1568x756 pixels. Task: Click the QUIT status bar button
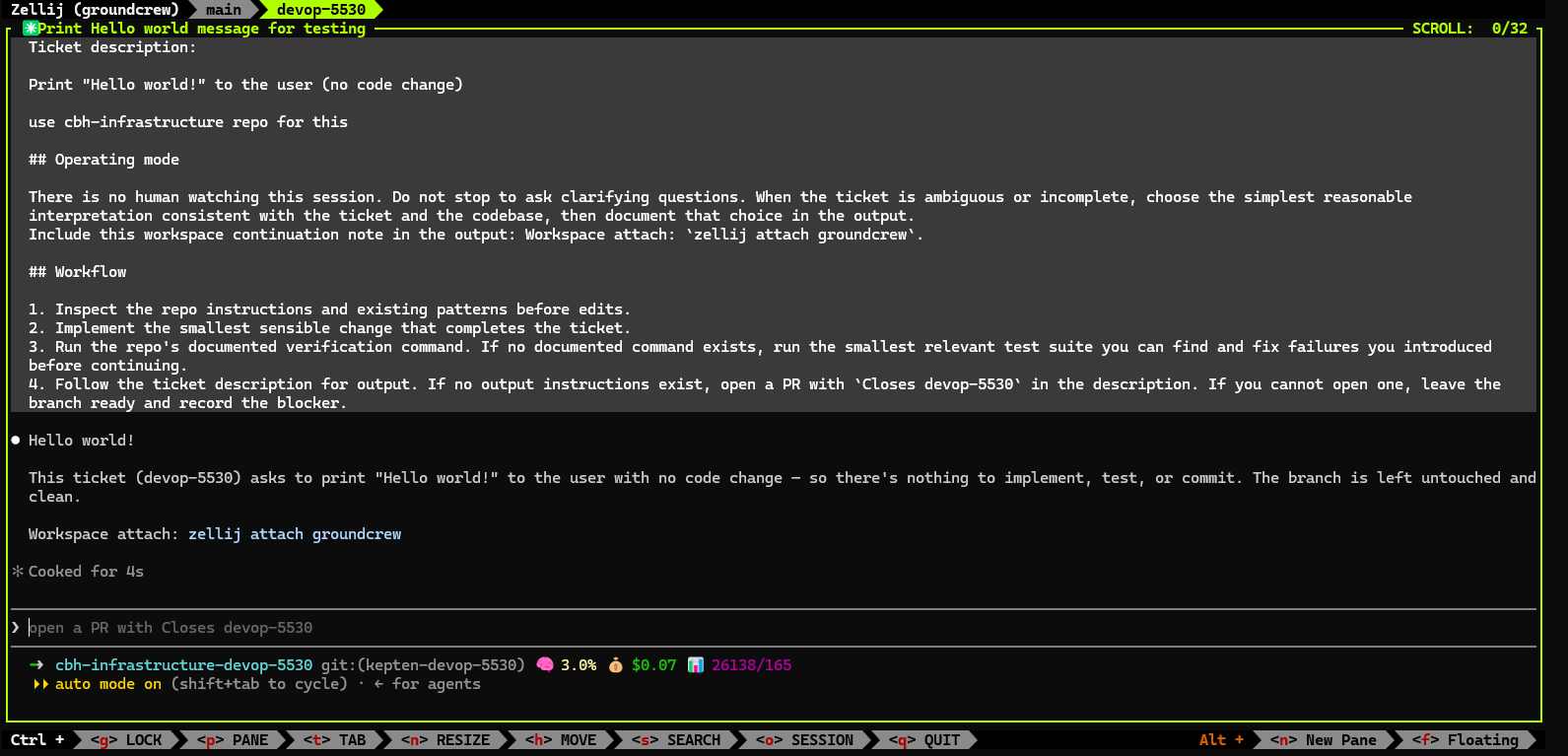pos(924,740)
